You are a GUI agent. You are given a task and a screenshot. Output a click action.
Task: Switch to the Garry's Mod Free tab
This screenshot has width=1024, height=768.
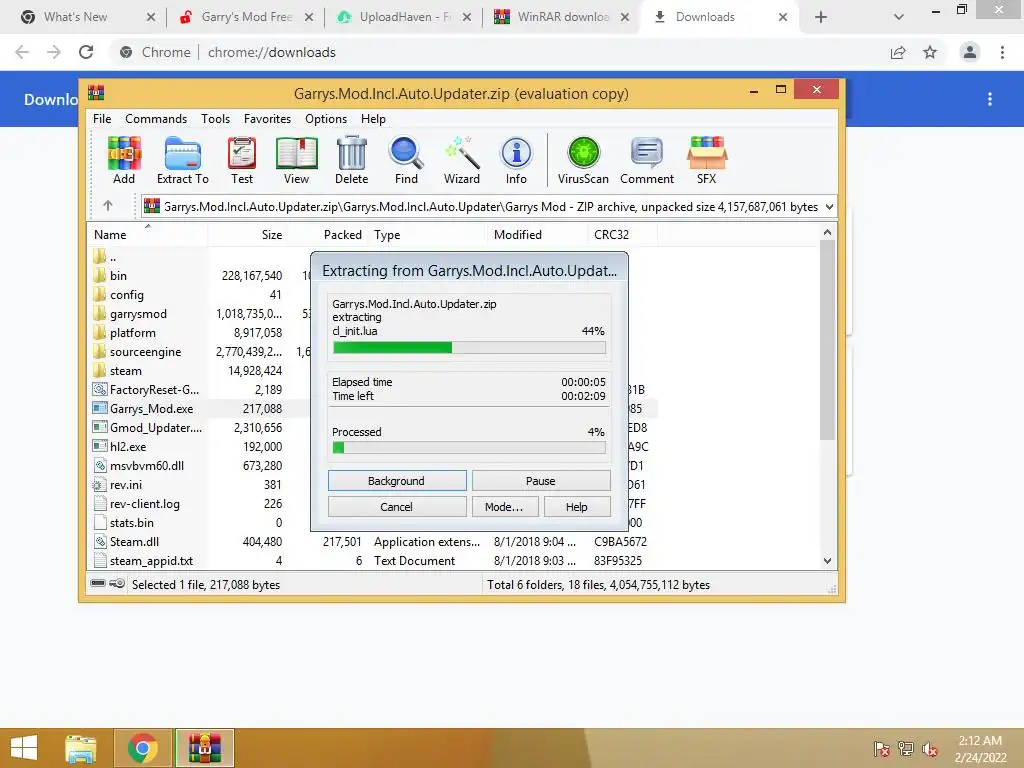(246, 17)
